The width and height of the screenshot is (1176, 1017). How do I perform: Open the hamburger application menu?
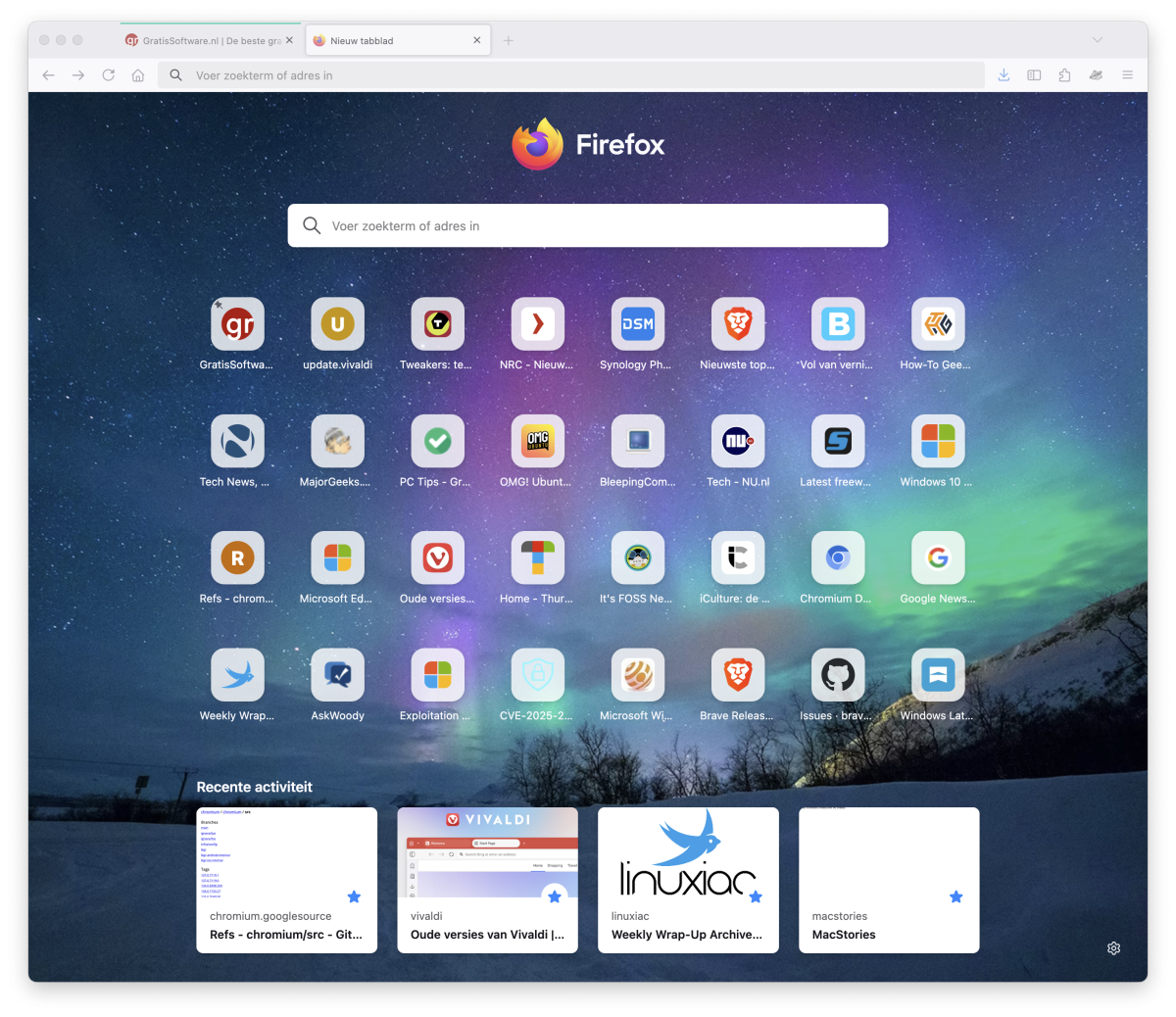(x=1127, y=75)
